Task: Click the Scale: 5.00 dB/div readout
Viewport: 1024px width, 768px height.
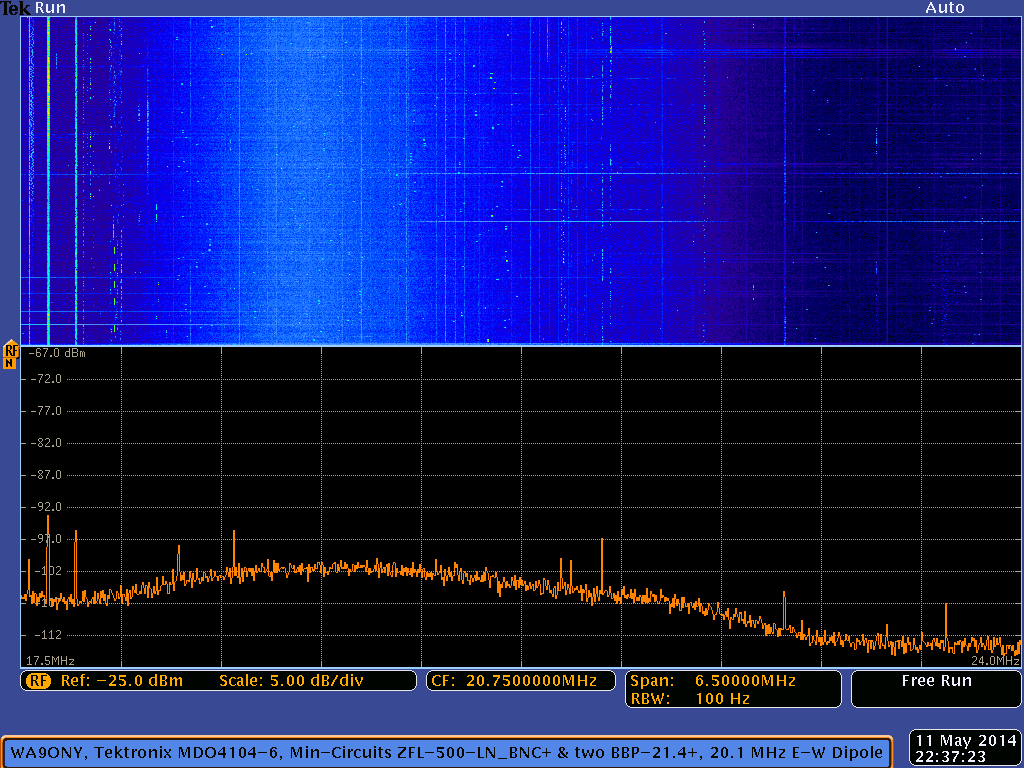Action: point(291,681)
